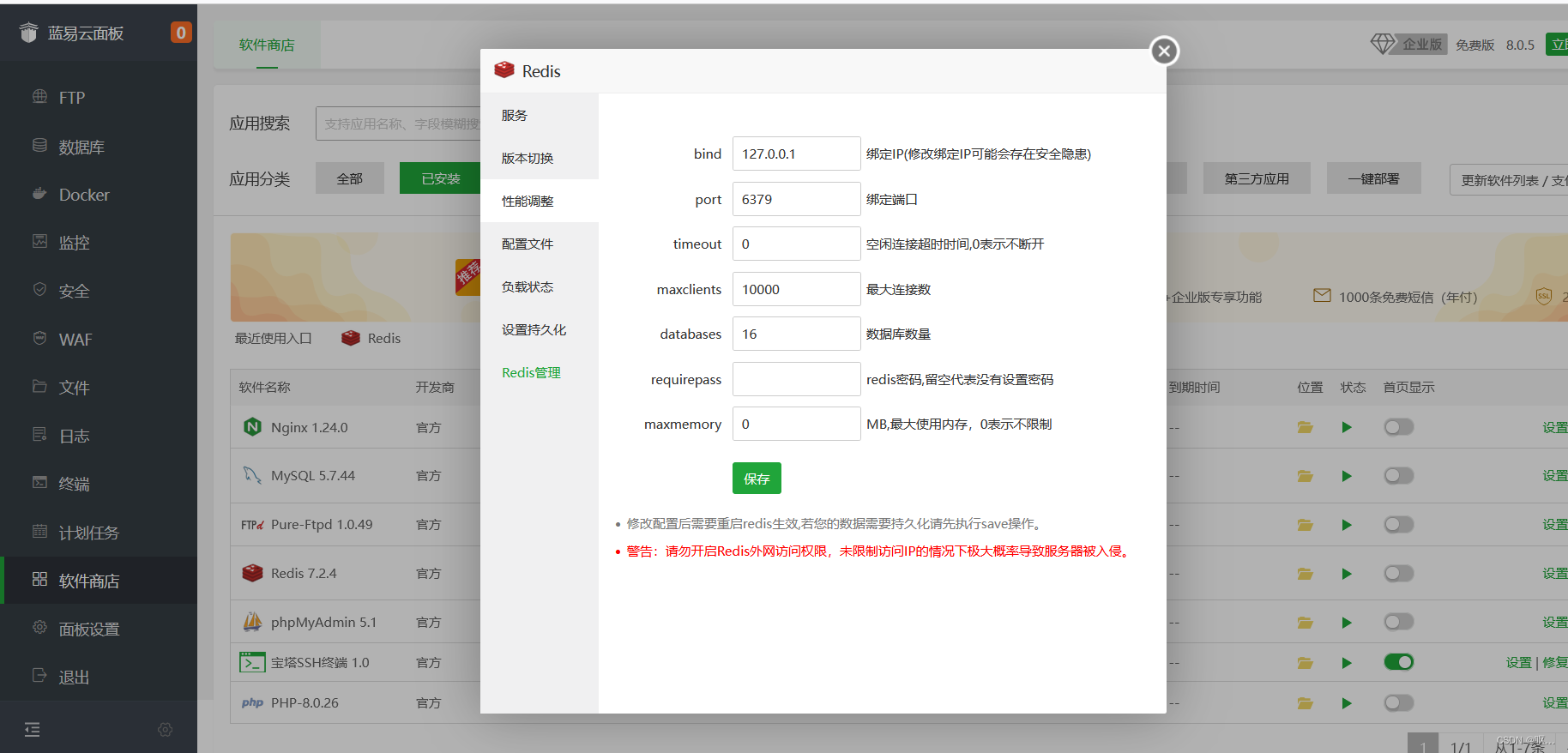
Task: Click Nginx 1.24.0 software name
Action: point(310,427)
